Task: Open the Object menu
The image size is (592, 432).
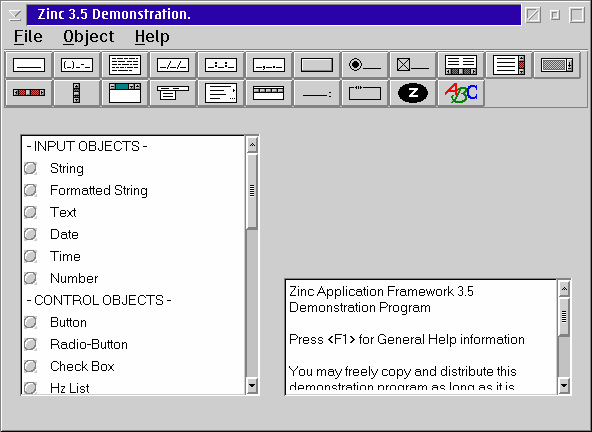Action: coord(88,37)
